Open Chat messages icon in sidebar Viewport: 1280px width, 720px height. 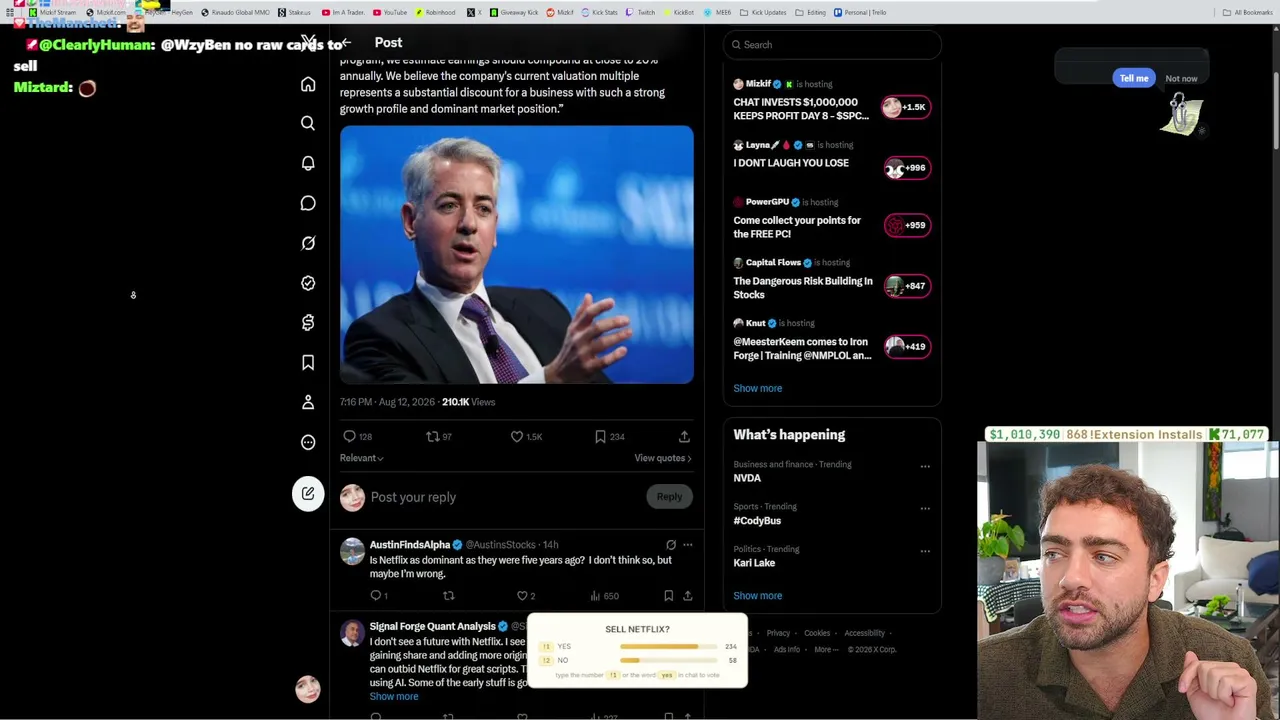(308, 203)
